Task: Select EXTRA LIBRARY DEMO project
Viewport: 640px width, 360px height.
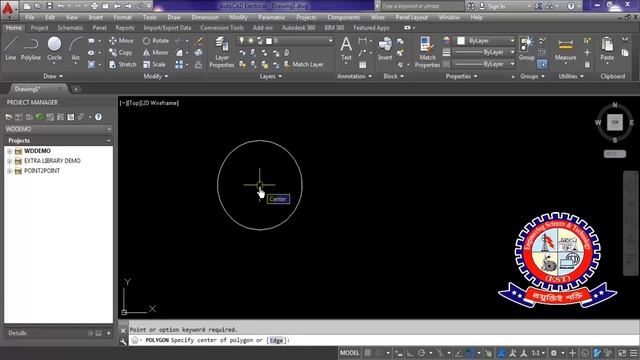Action: click(52, 161)
